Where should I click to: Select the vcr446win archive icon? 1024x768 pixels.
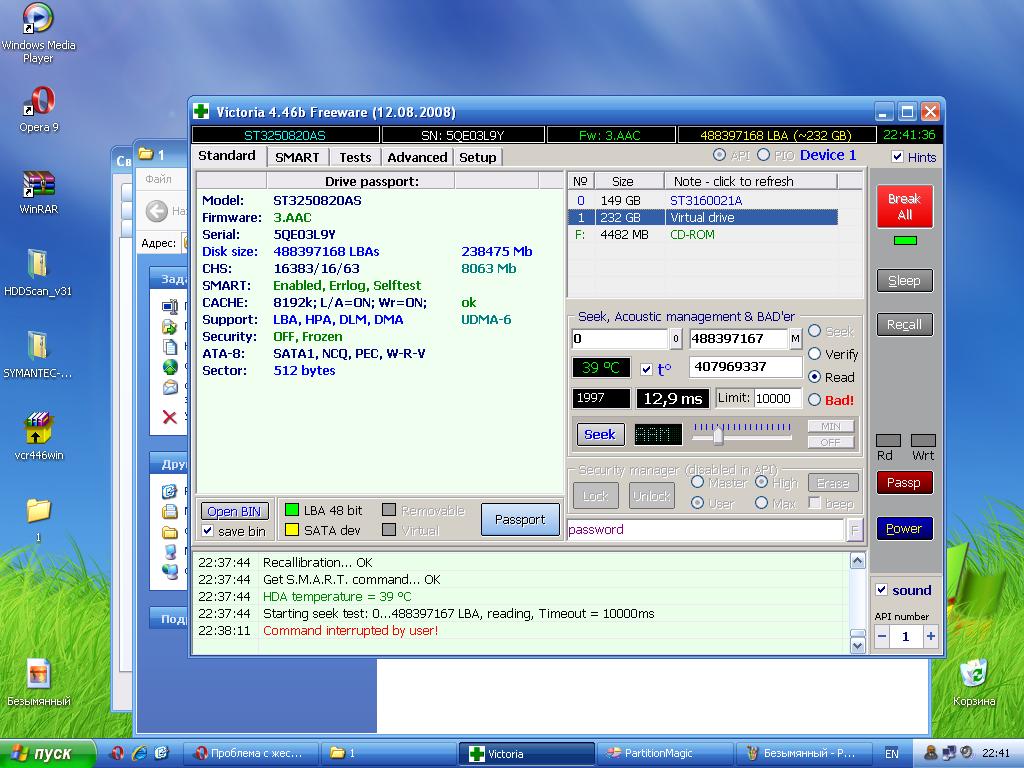pos(38,428)
